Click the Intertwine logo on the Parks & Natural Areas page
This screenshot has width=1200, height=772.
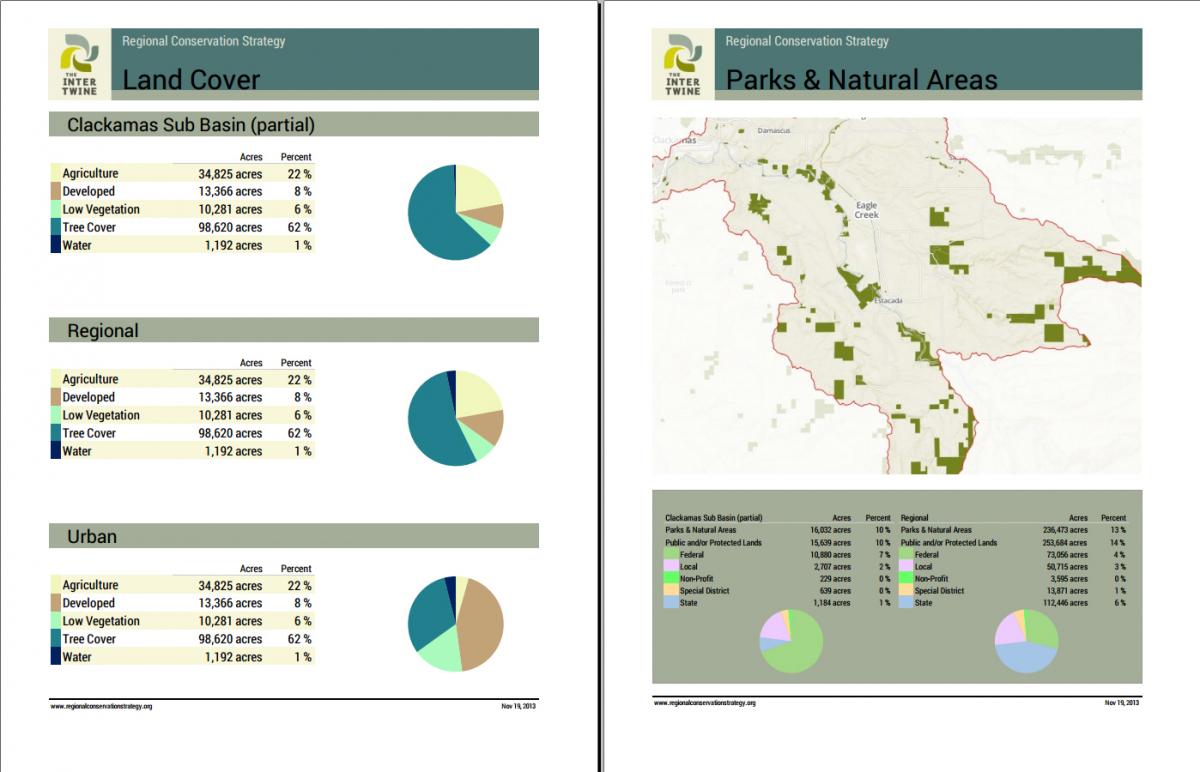click(x=685, y=63)
